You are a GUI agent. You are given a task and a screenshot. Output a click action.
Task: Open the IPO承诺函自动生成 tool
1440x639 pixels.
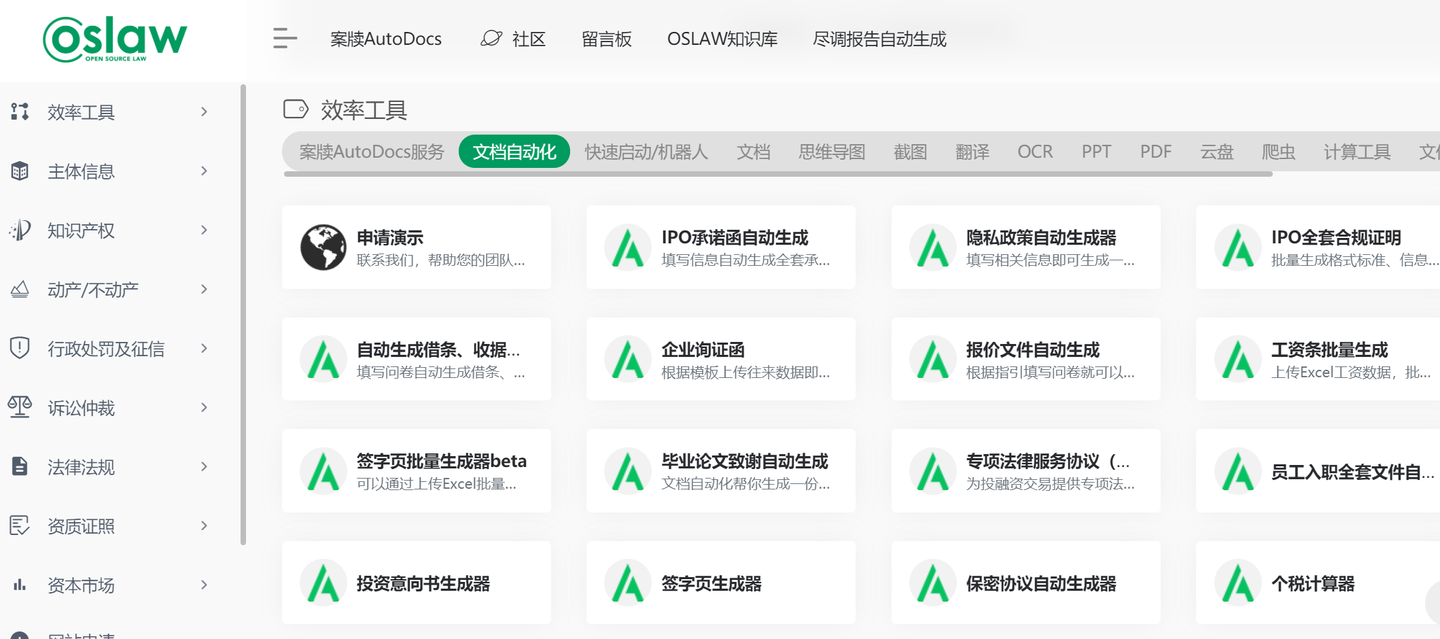tap(721, 246)
